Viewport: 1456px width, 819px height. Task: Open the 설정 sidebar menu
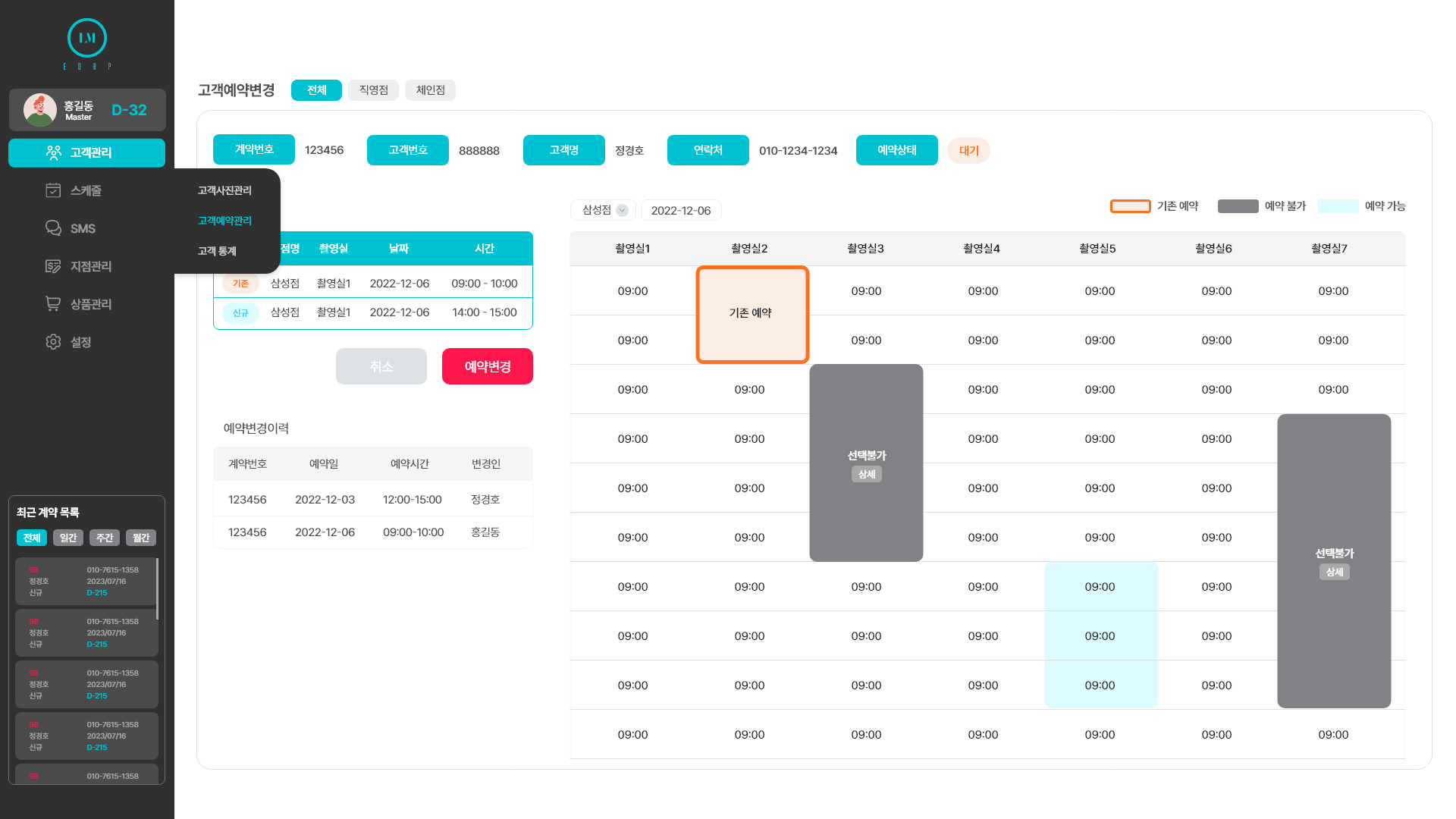pos(86,342)
